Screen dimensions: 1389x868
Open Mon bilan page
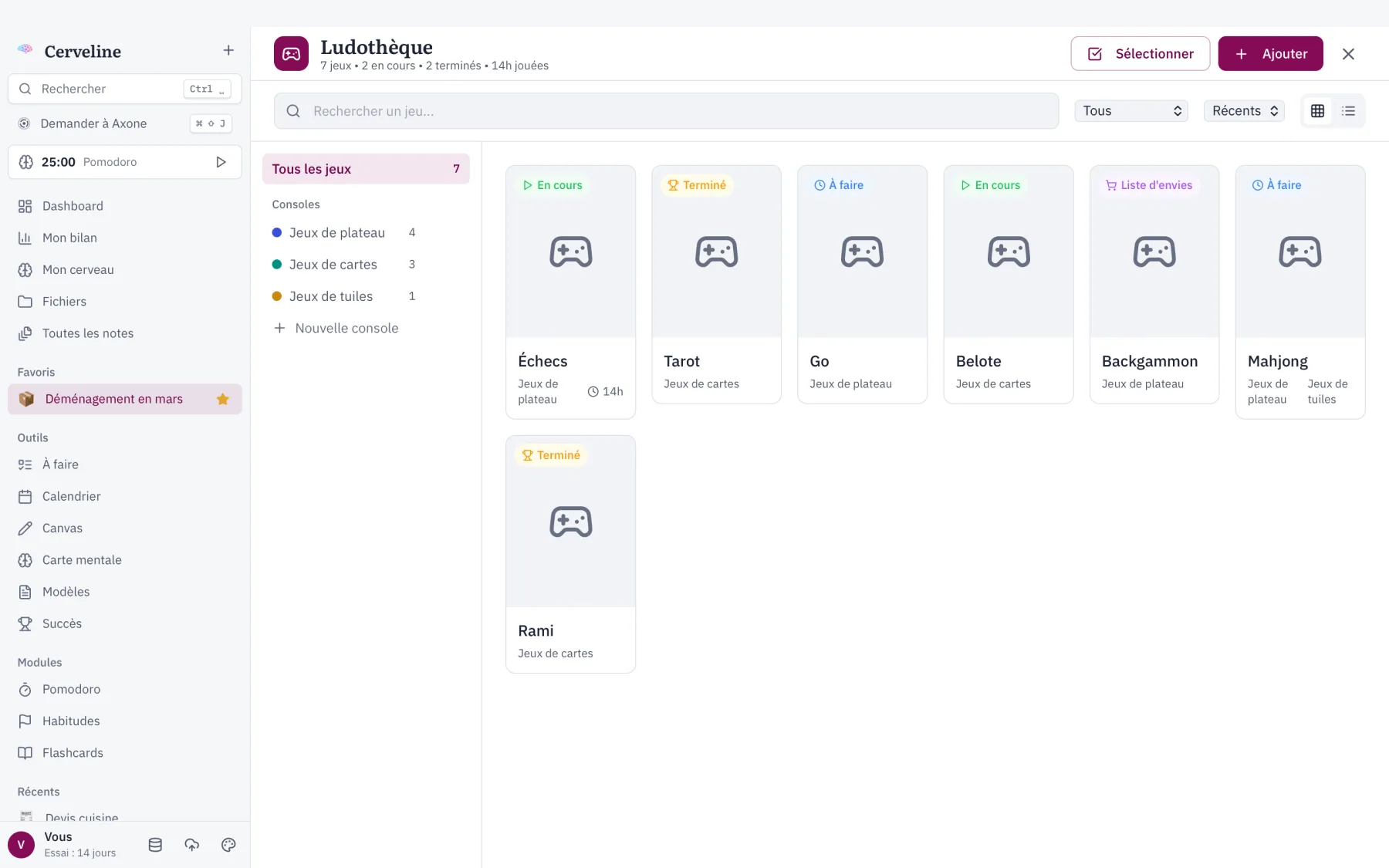pyautogui.click(x=125, y=238)
